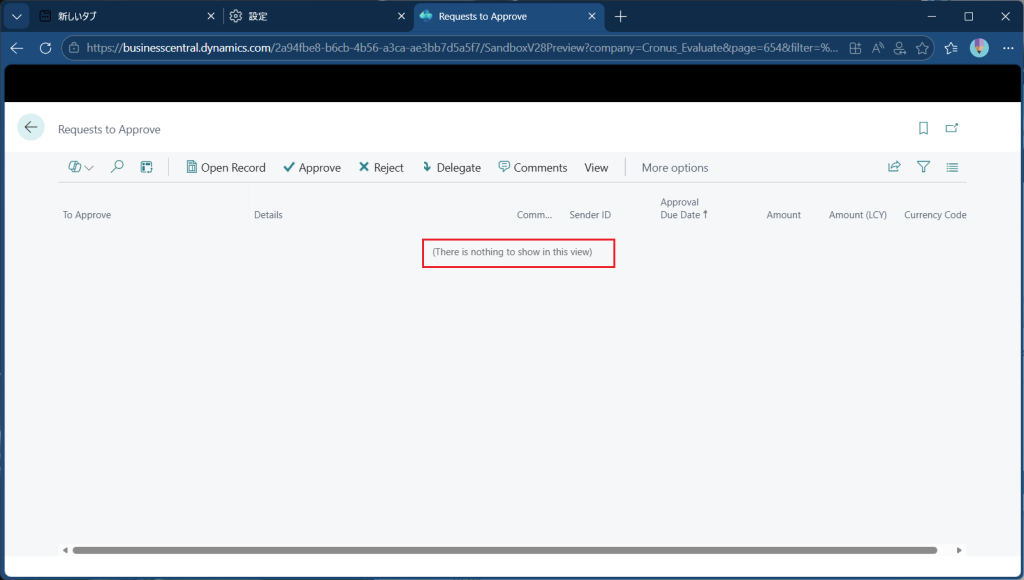This screenshot has height=580, width=1024.
Task: Click the analysis mode table icon
Action: [x=146, y=167]
